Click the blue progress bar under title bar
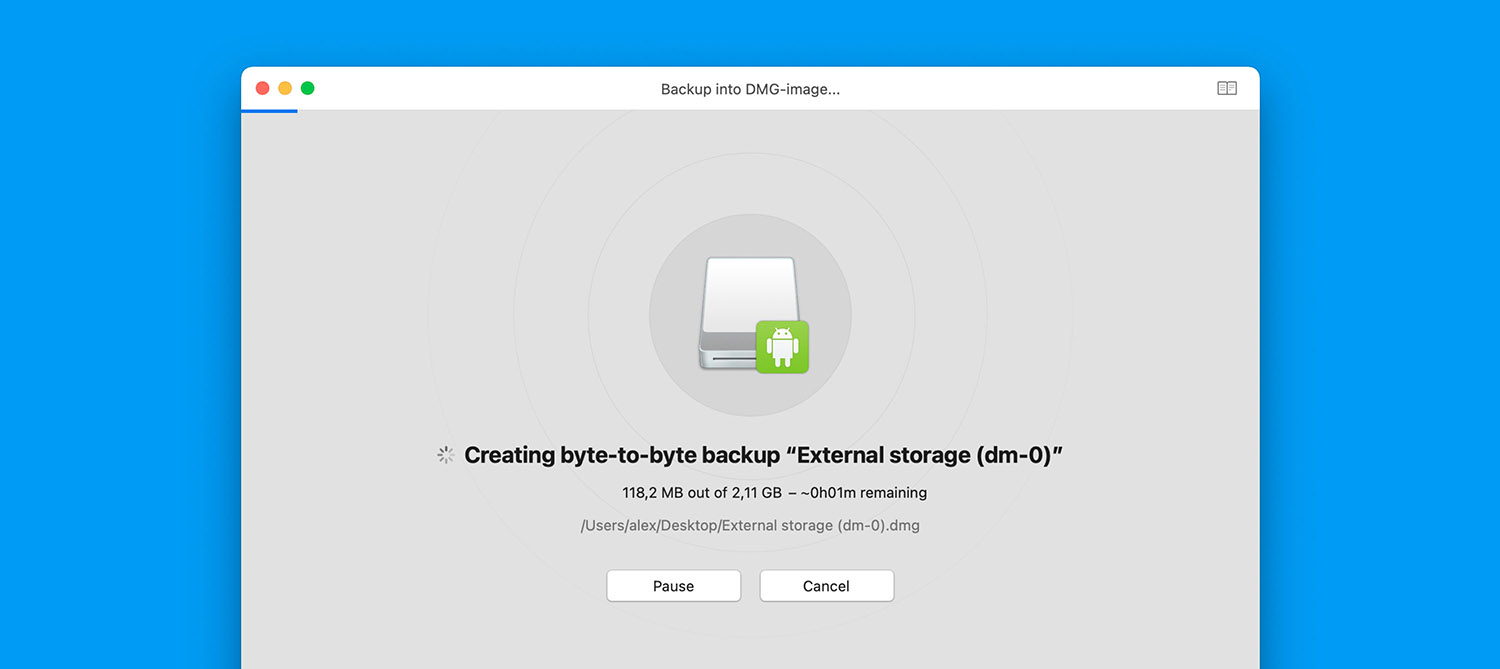Image resolution: width=1500 pixels, height=669 pixels. pyautogui.click(x=269, y=111)
